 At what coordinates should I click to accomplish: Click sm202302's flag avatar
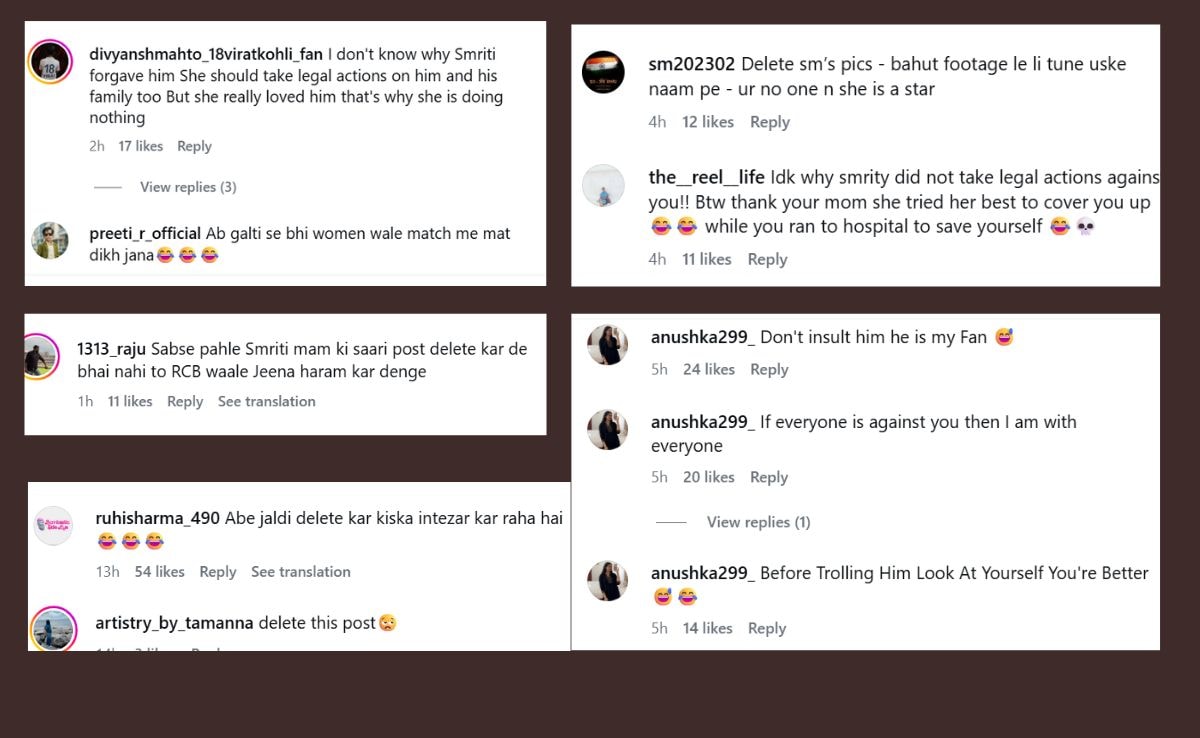pyautogui.click(x=603, y=72)
